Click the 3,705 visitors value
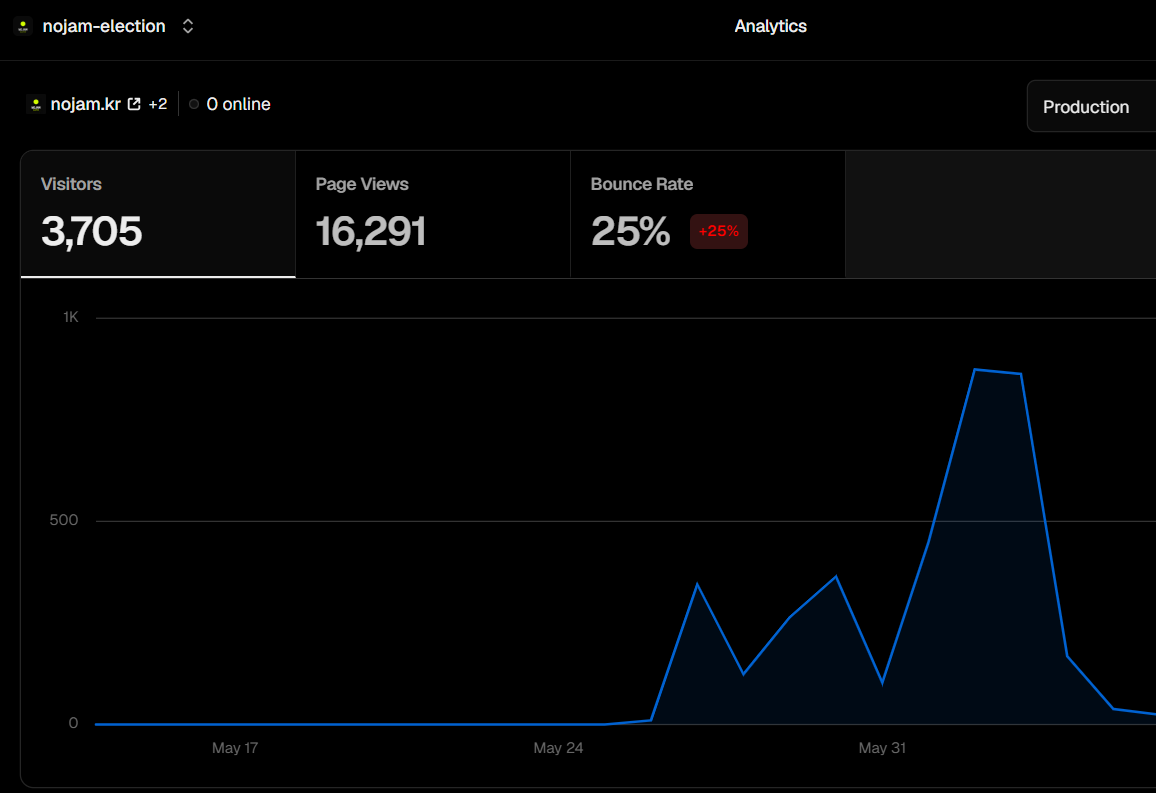Image resolution: width=1156 pixels, height=793 pixels. click(91, 231)
